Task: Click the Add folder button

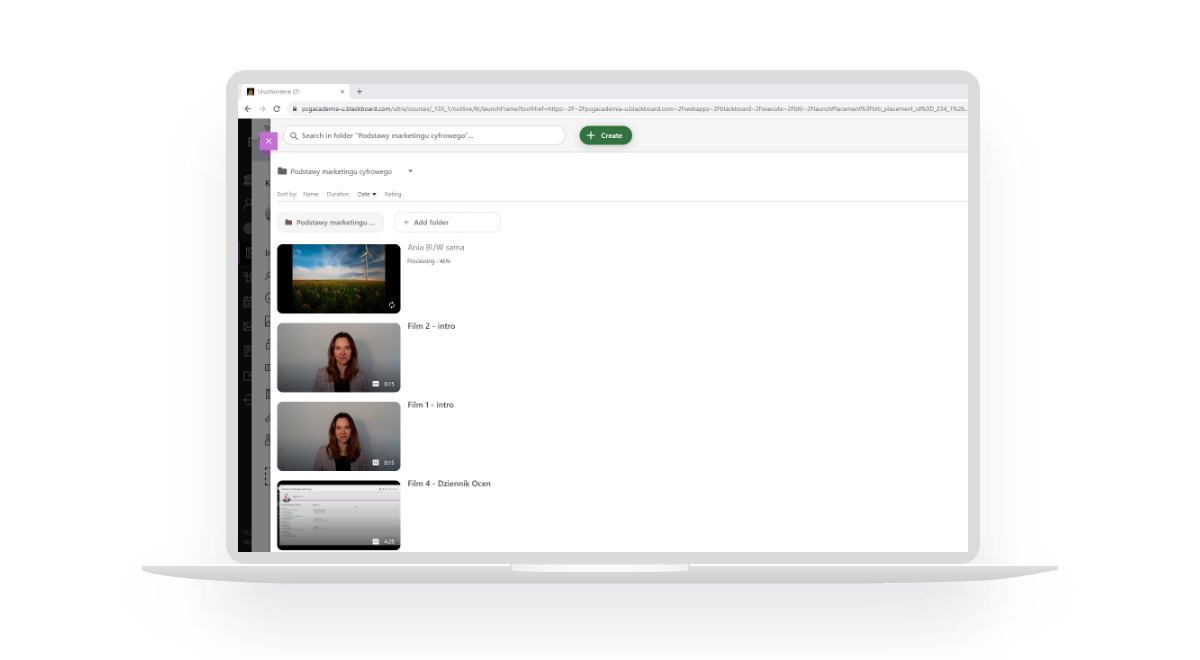Action: click(447, 222)
